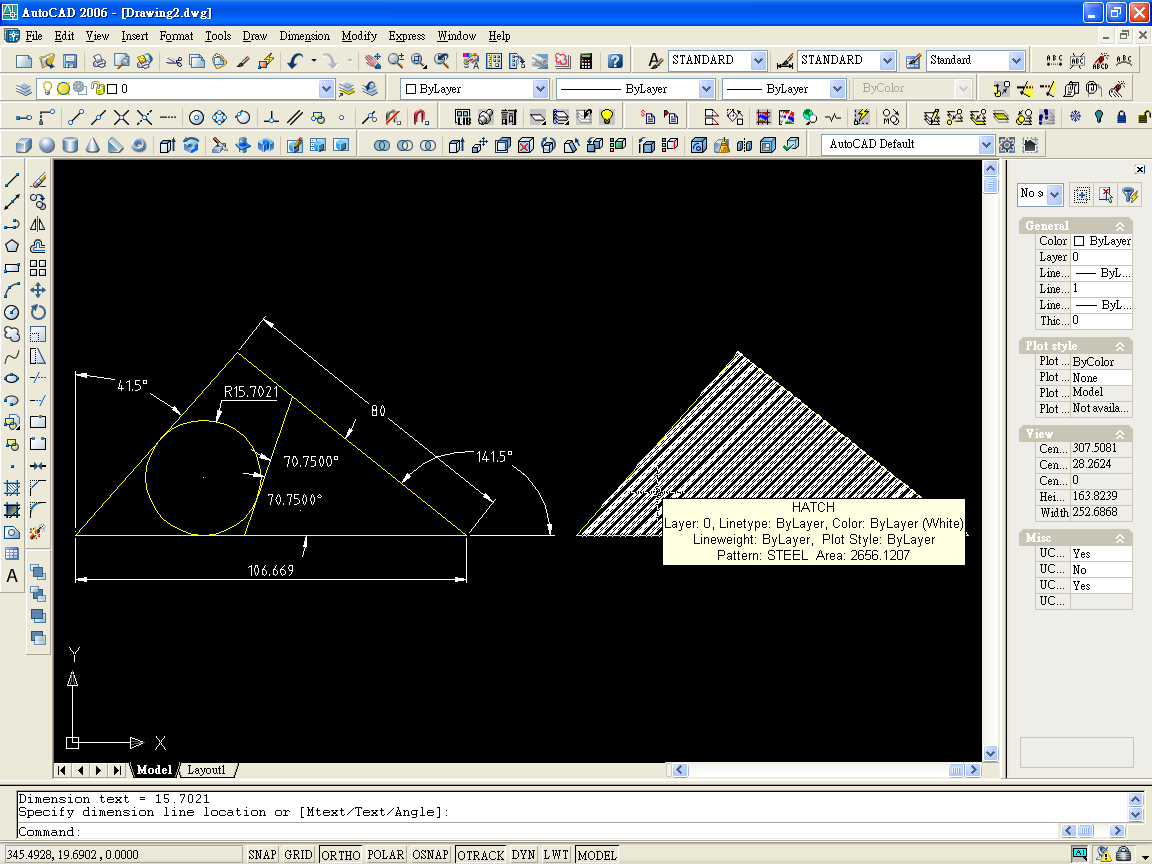The image size is (1152, 864).
Task: Select the Rotate modify tool
Action: coord(38,312)
